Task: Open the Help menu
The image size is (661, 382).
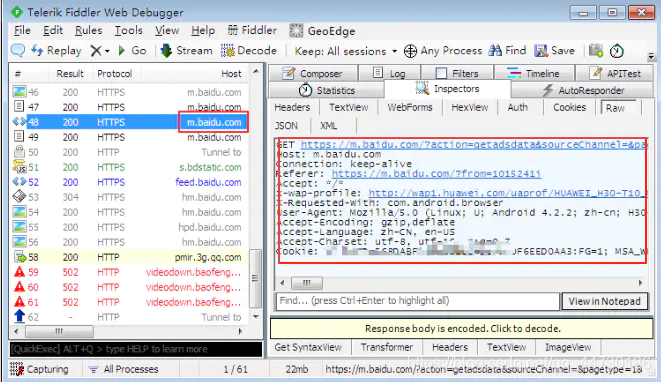Action: click(203, 30)
